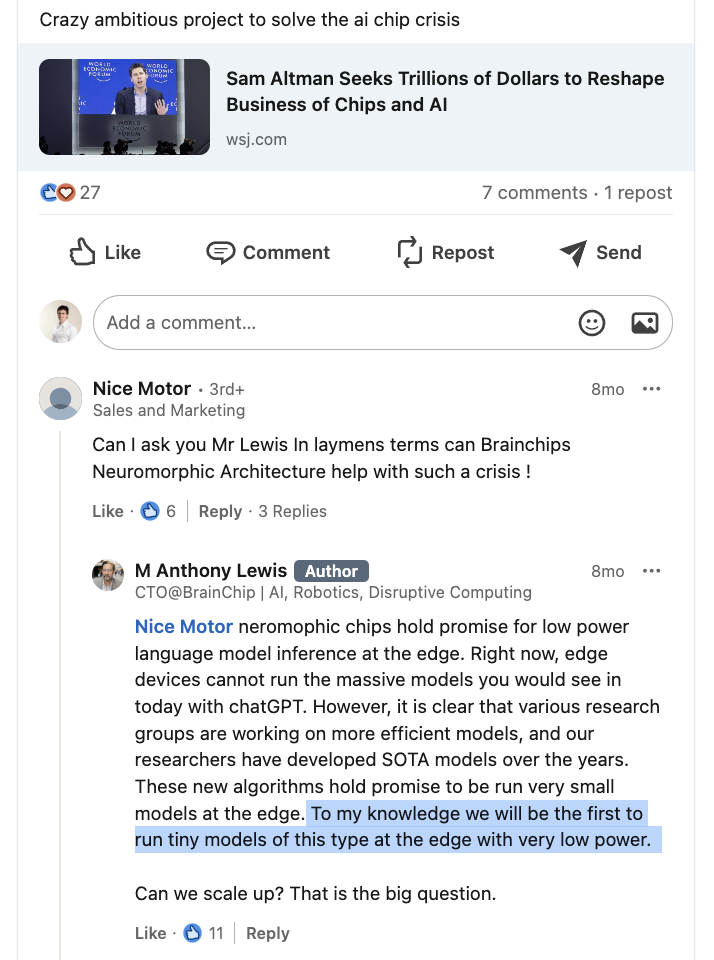Screen dimensions: 714x960
Task: Click the like reaction icon with 6
Action: pyautogui.click(x=150, y=511)
